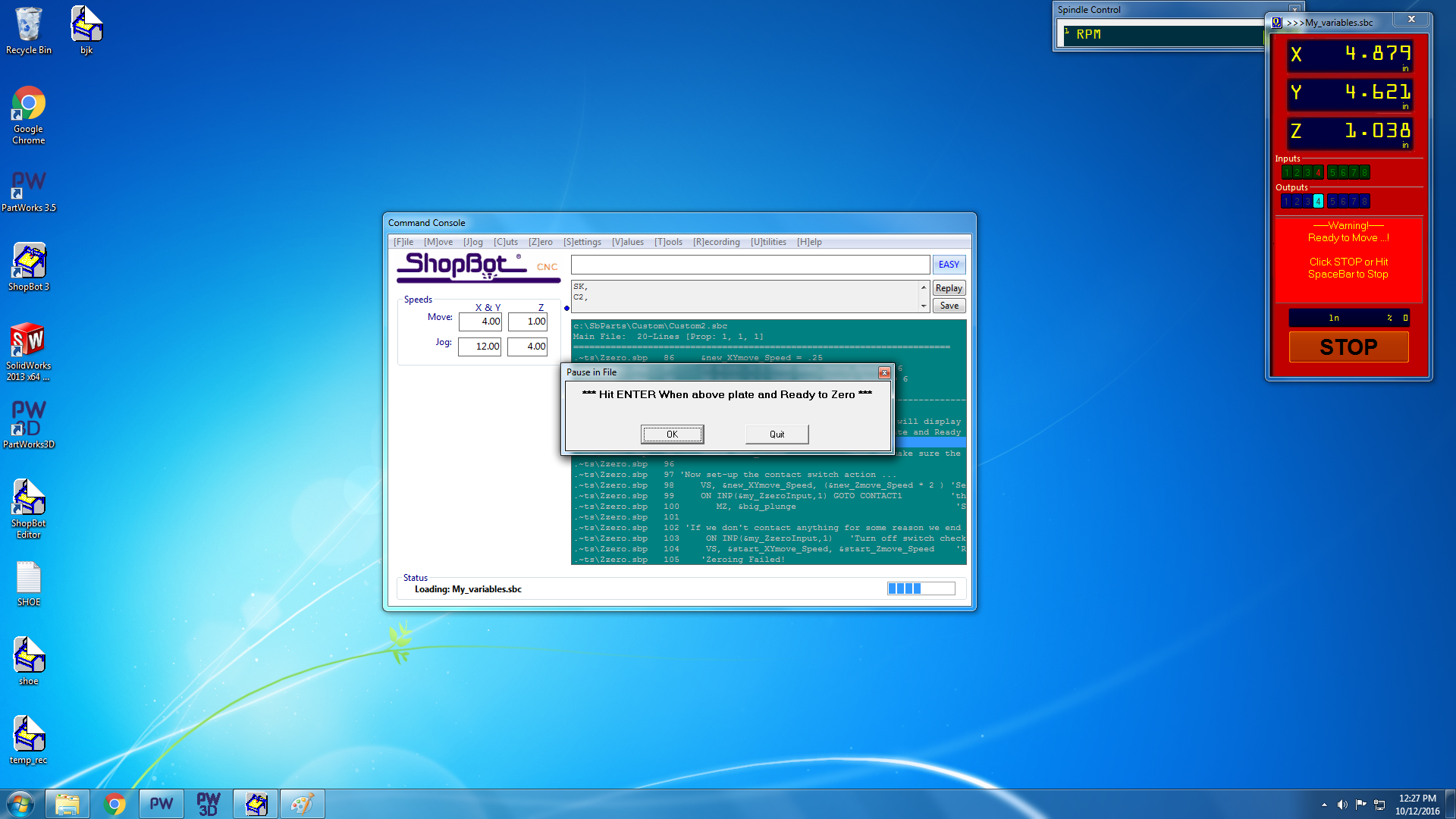Image resolution: width=1456 pixels, height=819 pixels.
Task: Toggle output 8 in the red panel
Action: pyautogui.click(x=1364, y=201)
